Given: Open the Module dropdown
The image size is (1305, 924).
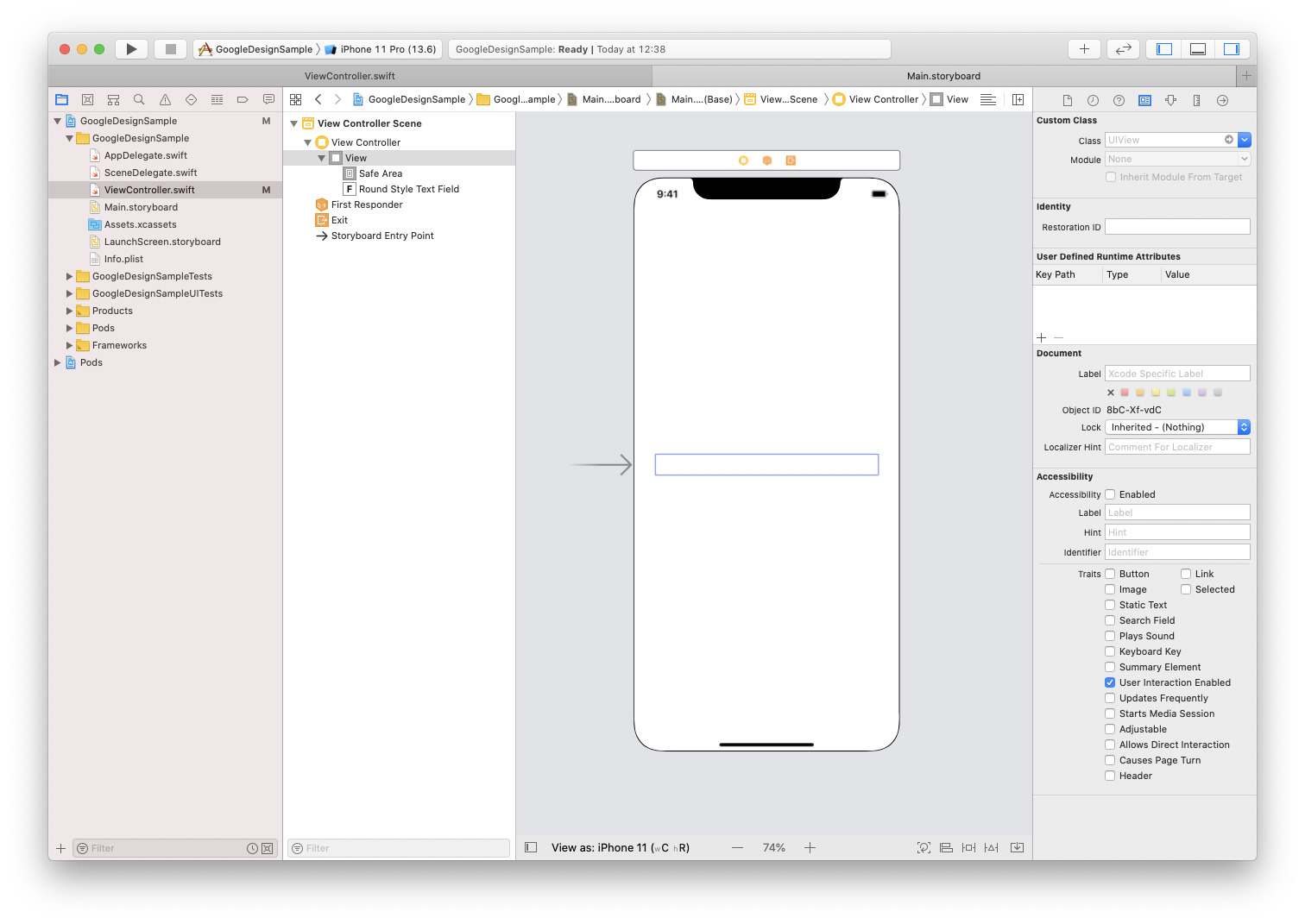Looking at the screenshot, I should tap(1177, 159).
